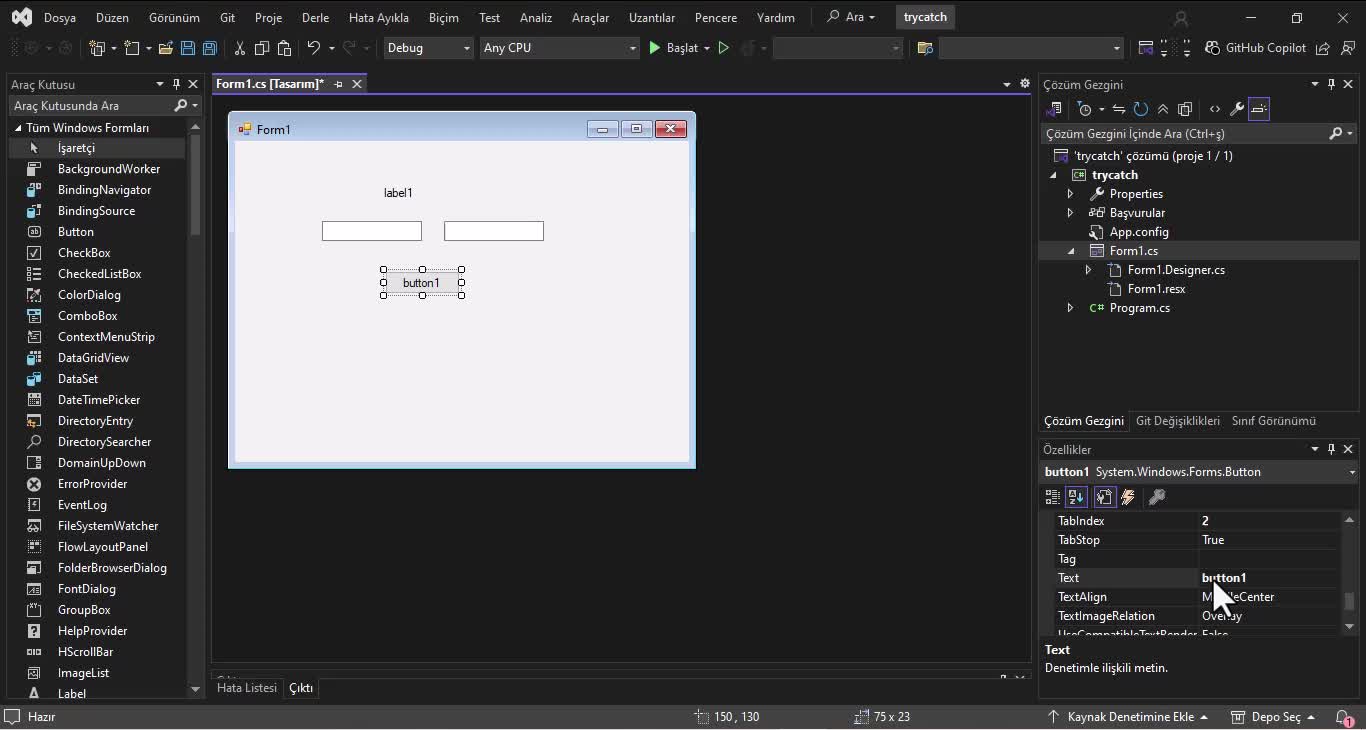Click the Start Without Debugging outline play icon
The width and height of the screenshot is (1366, 730).
click(x=724, y=48)
